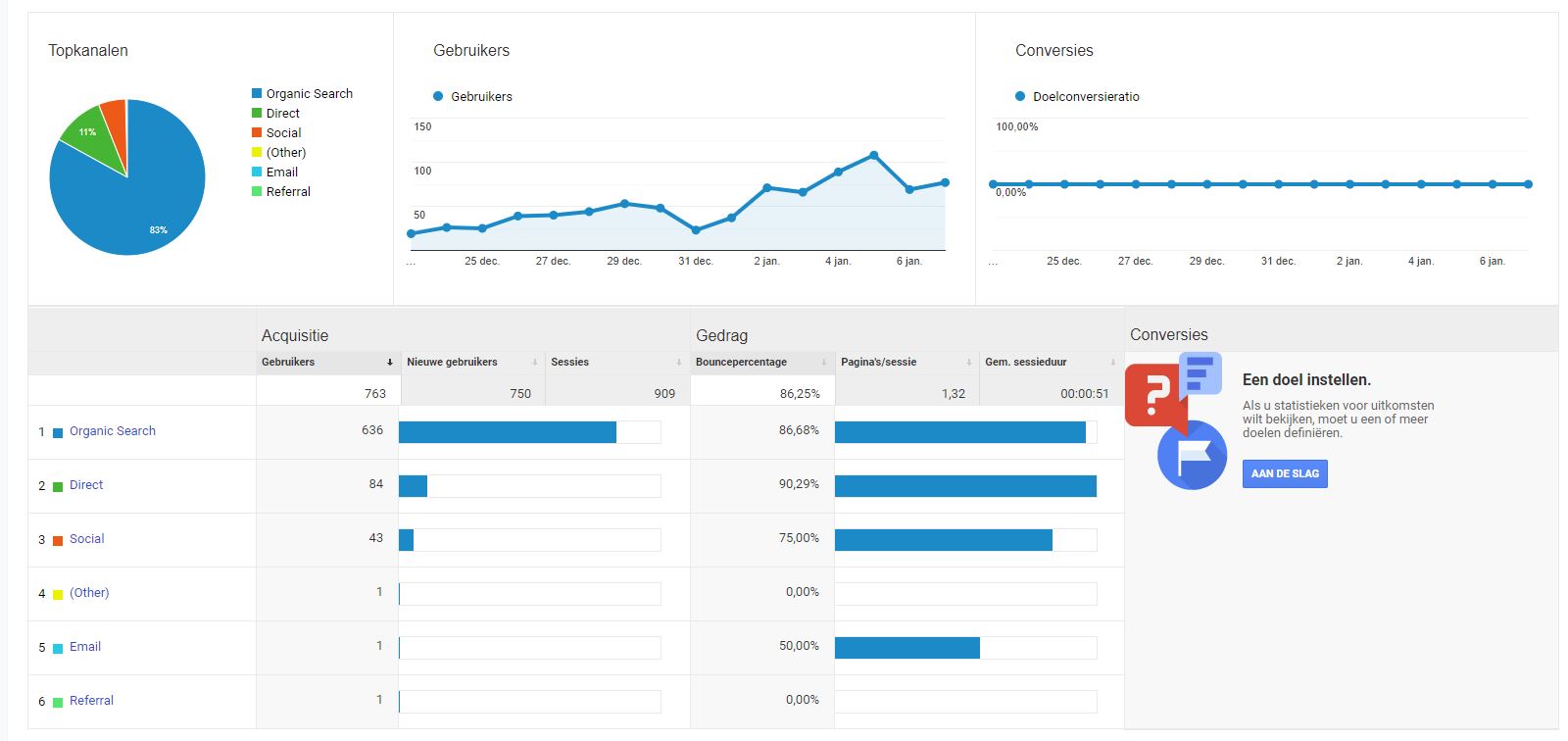Open the Direct channel link
The width and height of the screenshot is (1568, 741).
click(86, 485)
